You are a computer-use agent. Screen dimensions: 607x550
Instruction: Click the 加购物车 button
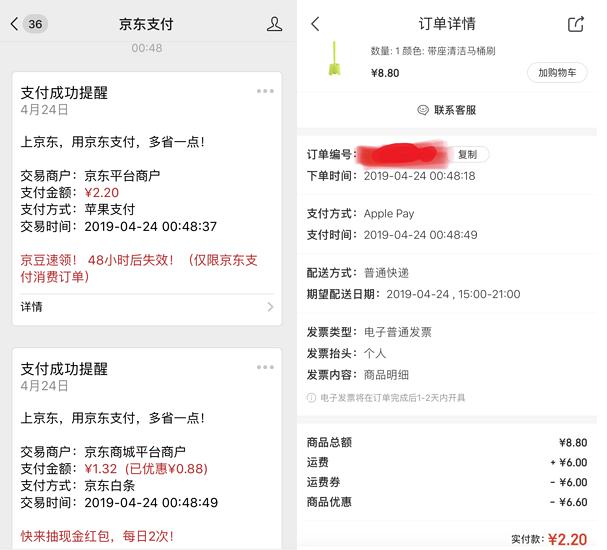pyautogui.click(x=557, y=72)
